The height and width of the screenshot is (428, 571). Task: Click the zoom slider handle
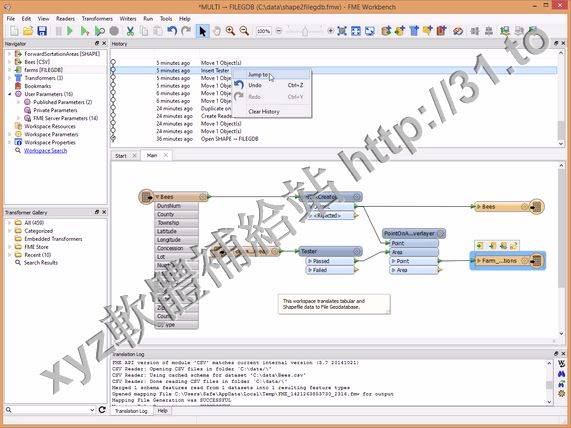[305, 32]
